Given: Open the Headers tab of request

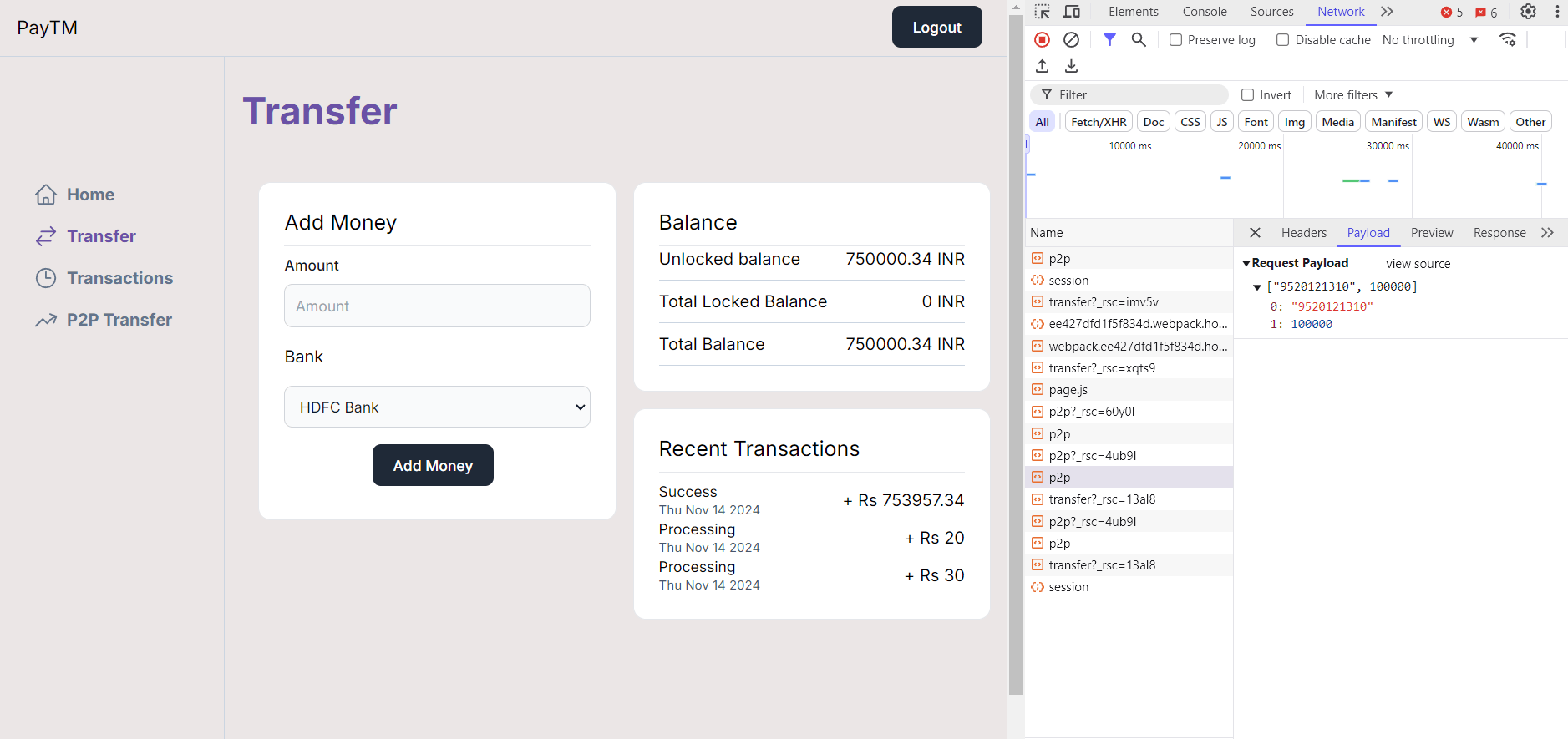Looking at the screenshot, I should 1303,233.
